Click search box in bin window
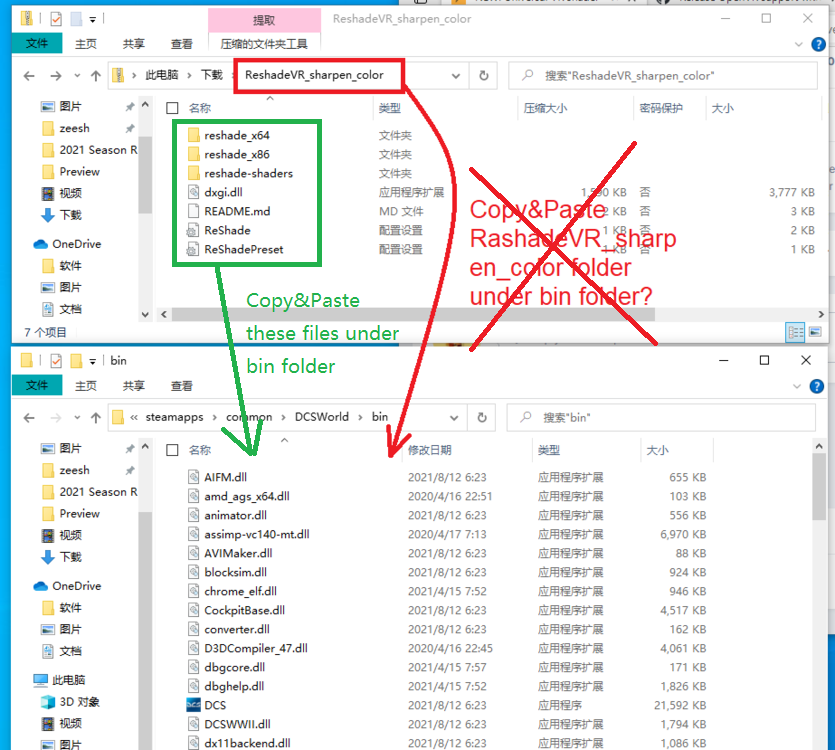 point(661,418)
